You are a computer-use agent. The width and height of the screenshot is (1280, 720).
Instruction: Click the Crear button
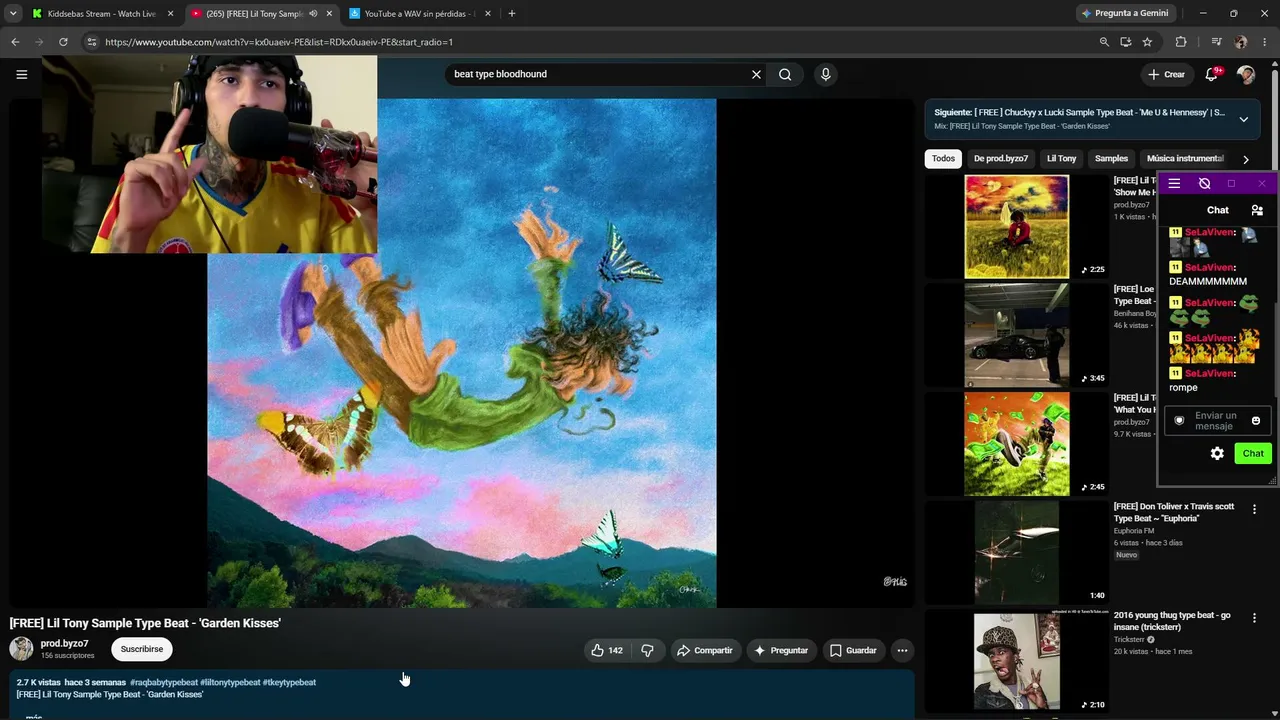coord(1166,74)
